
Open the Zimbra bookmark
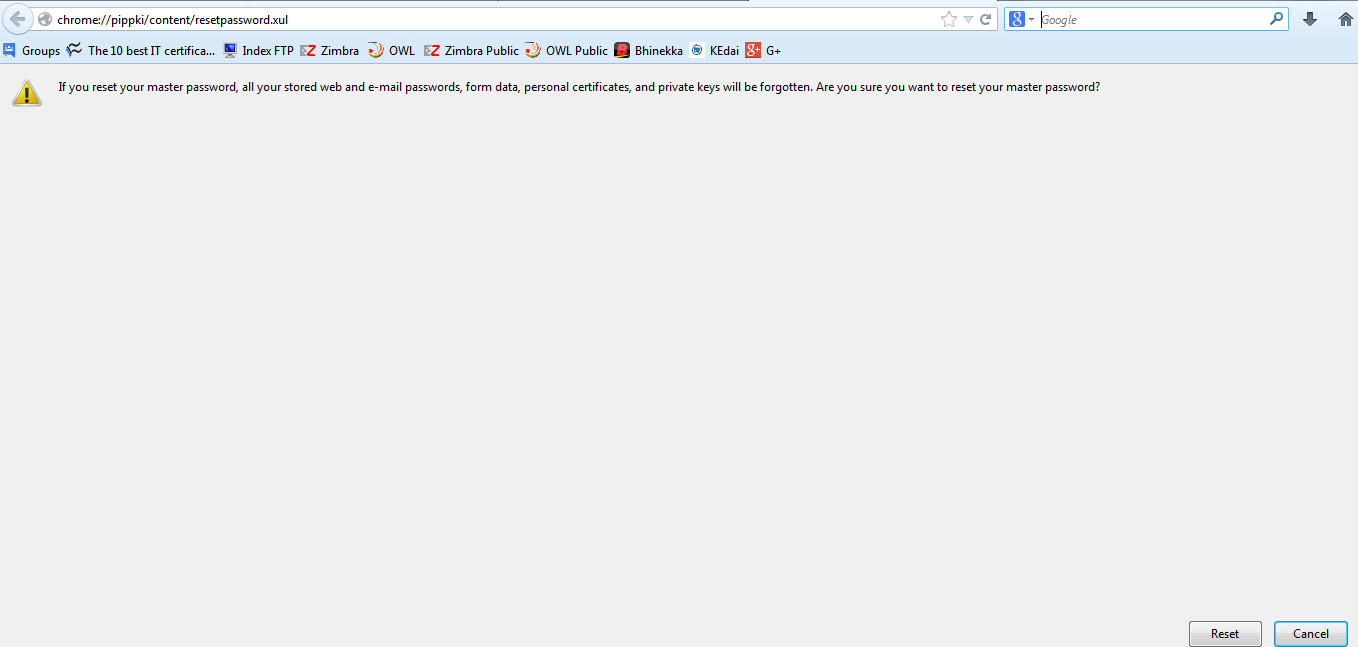(330, 50)
